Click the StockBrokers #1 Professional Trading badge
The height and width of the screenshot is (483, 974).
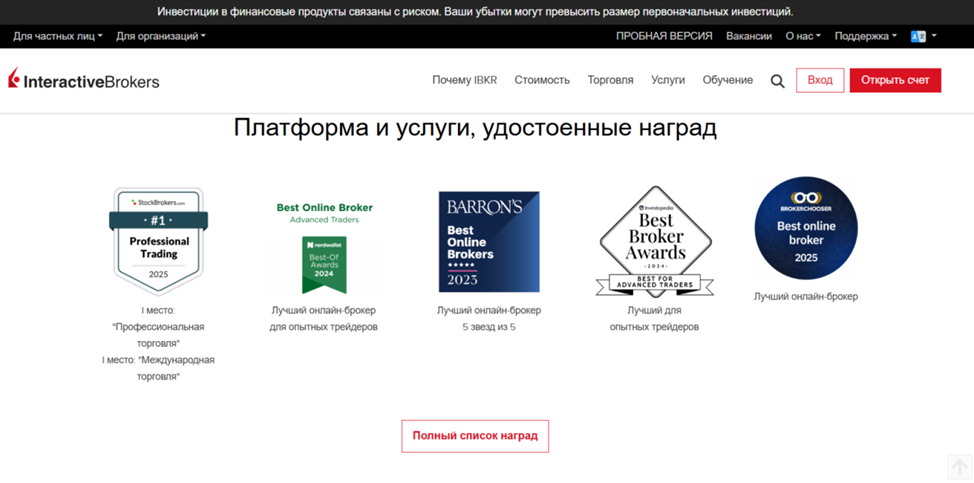tap(158, 241)
